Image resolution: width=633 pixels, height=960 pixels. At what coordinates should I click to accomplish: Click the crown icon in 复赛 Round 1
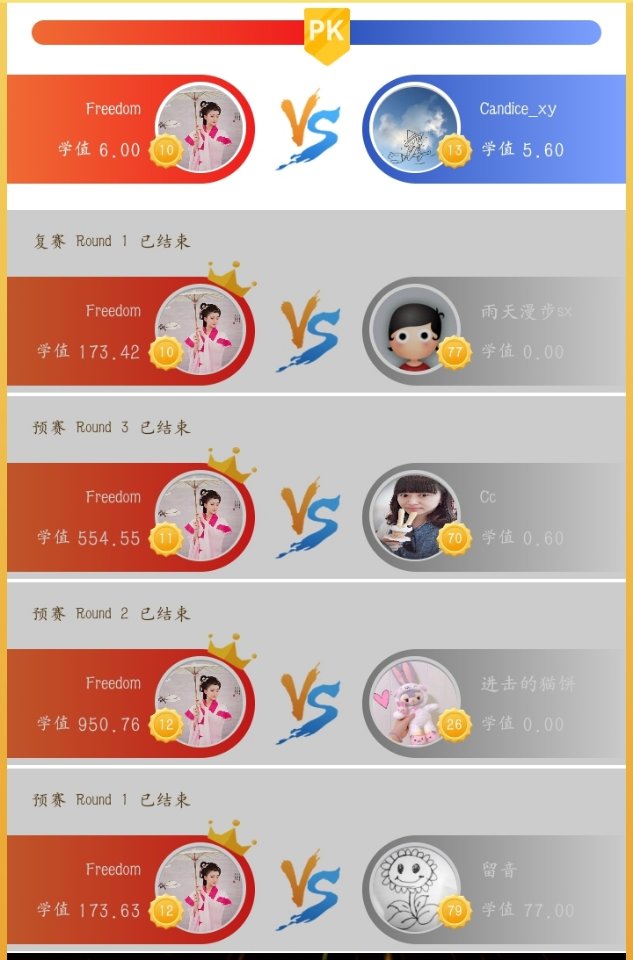coord(231,279)
